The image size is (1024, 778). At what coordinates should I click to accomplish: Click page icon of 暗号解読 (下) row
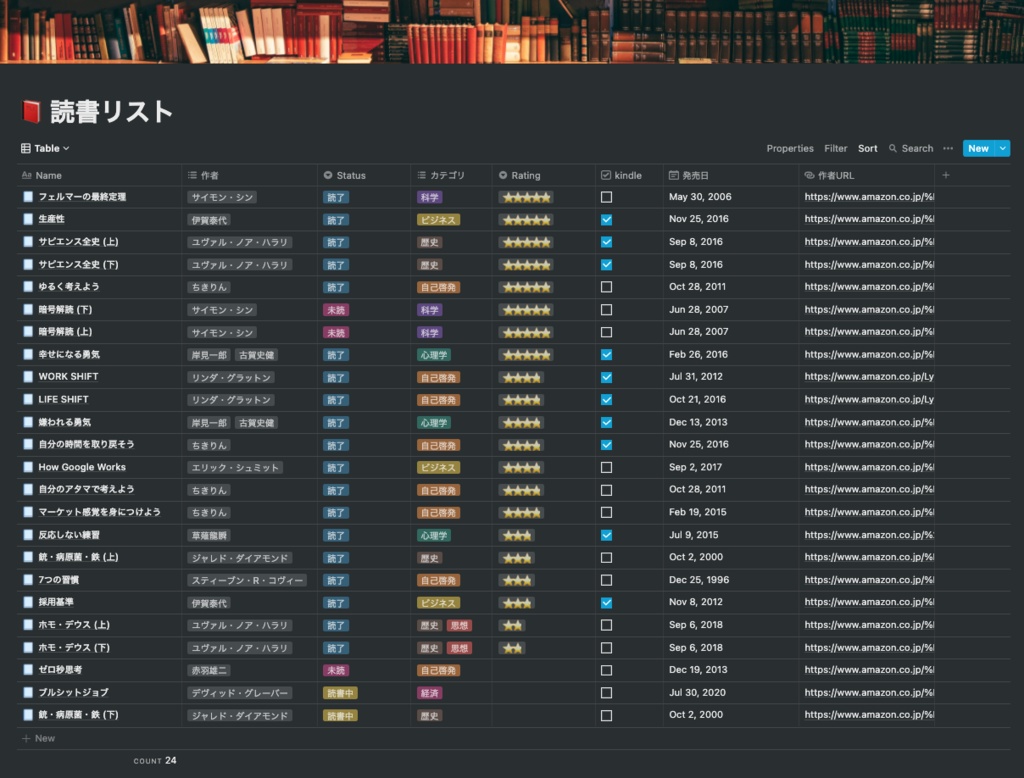tap(27, 309)
